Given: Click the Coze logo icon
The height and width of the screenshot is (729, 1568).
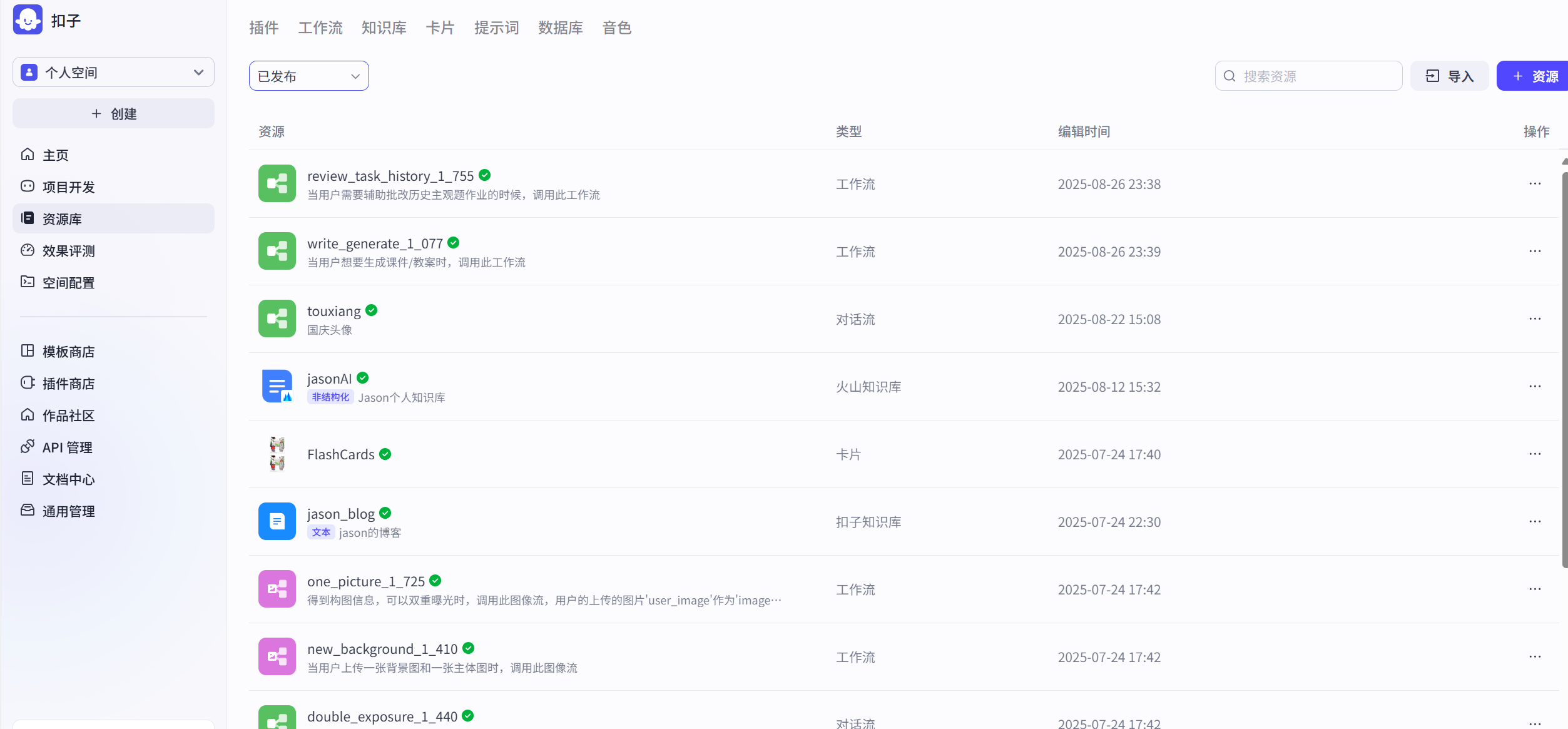Looking at the screenshot, I should 28,20.
